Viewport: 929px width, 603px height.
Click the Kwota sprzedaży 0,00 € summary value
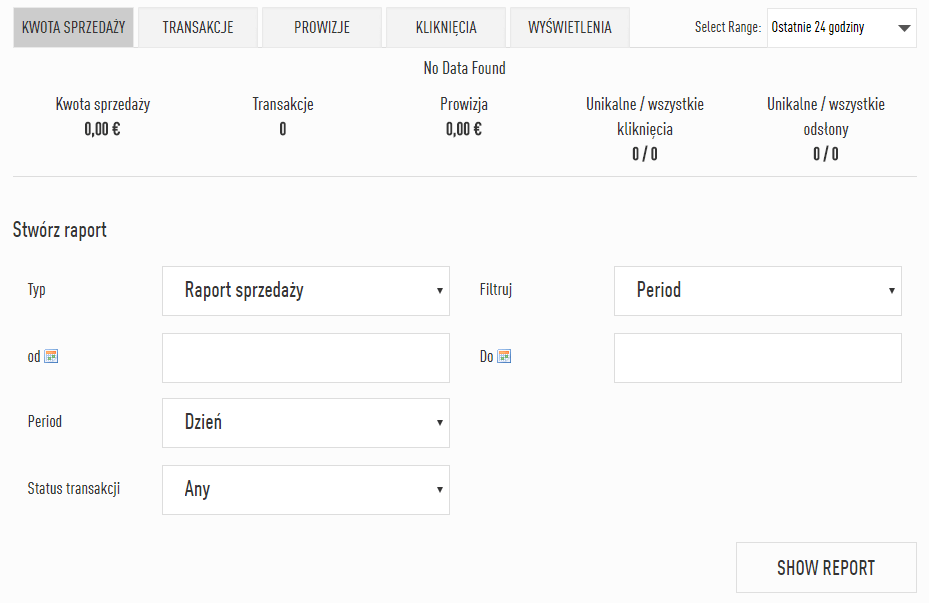pyautogui.click(x=102, y=128)
